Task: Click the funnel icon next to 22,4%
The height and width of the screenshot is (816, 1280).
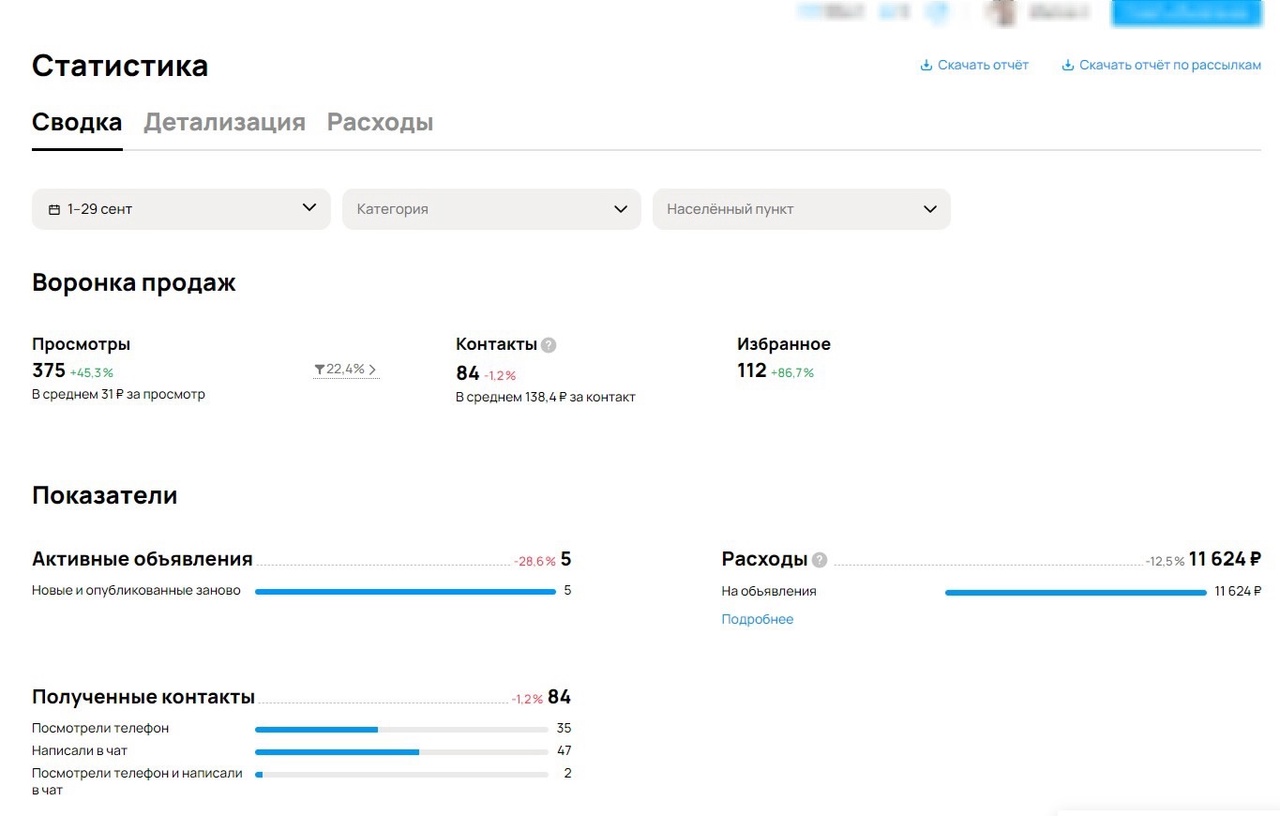Action: [319, 370]
